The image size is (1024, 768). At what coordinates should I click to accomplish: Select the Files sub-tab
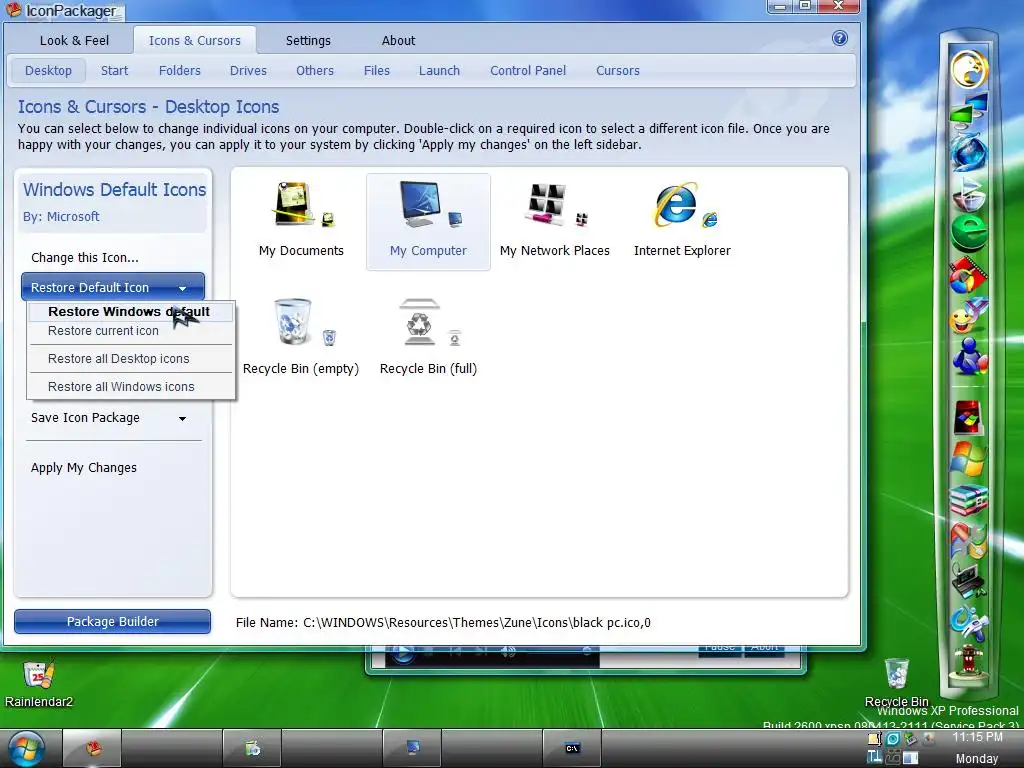pos(377,71)
